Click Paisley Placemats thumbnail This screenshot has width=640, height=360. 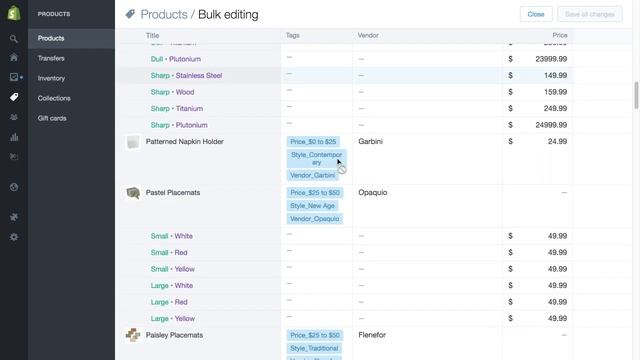[133, 335]
